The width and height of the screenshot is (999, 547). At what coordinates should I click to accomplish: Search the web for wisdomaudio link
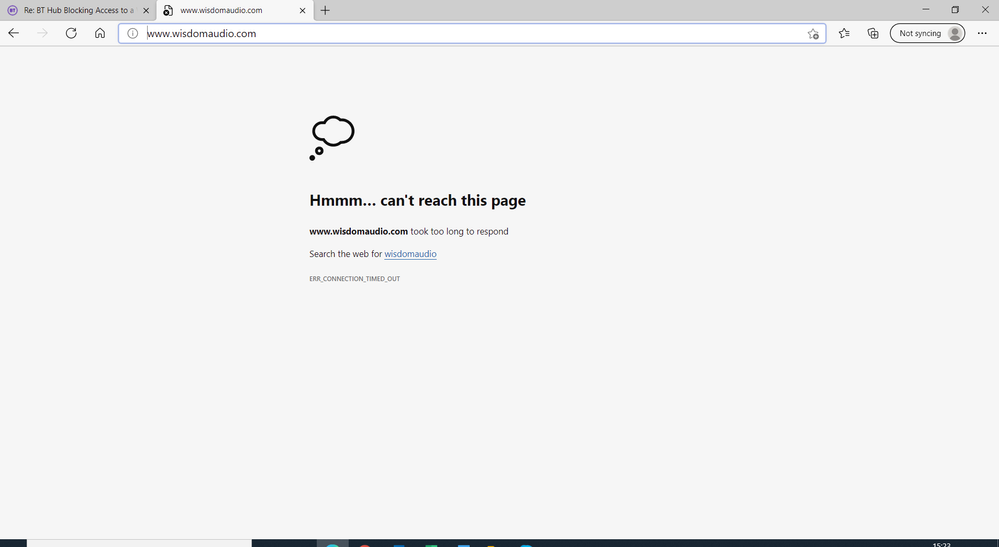(410, 254)
